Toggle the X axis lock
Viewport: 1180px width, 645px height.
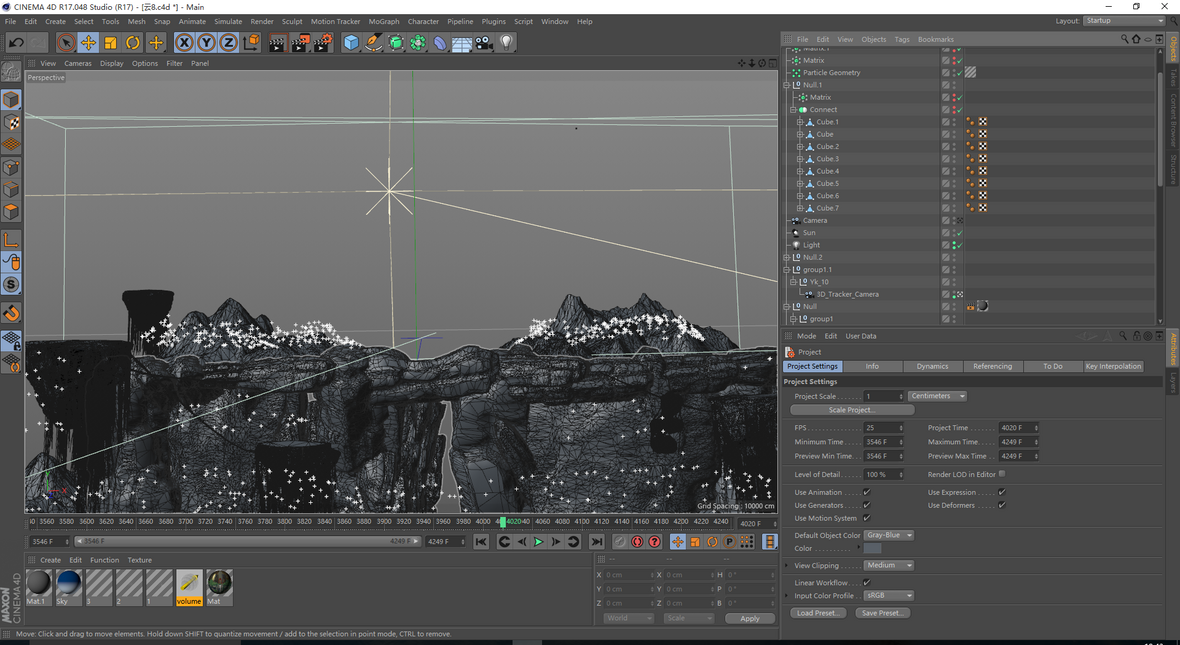(184, 42)
